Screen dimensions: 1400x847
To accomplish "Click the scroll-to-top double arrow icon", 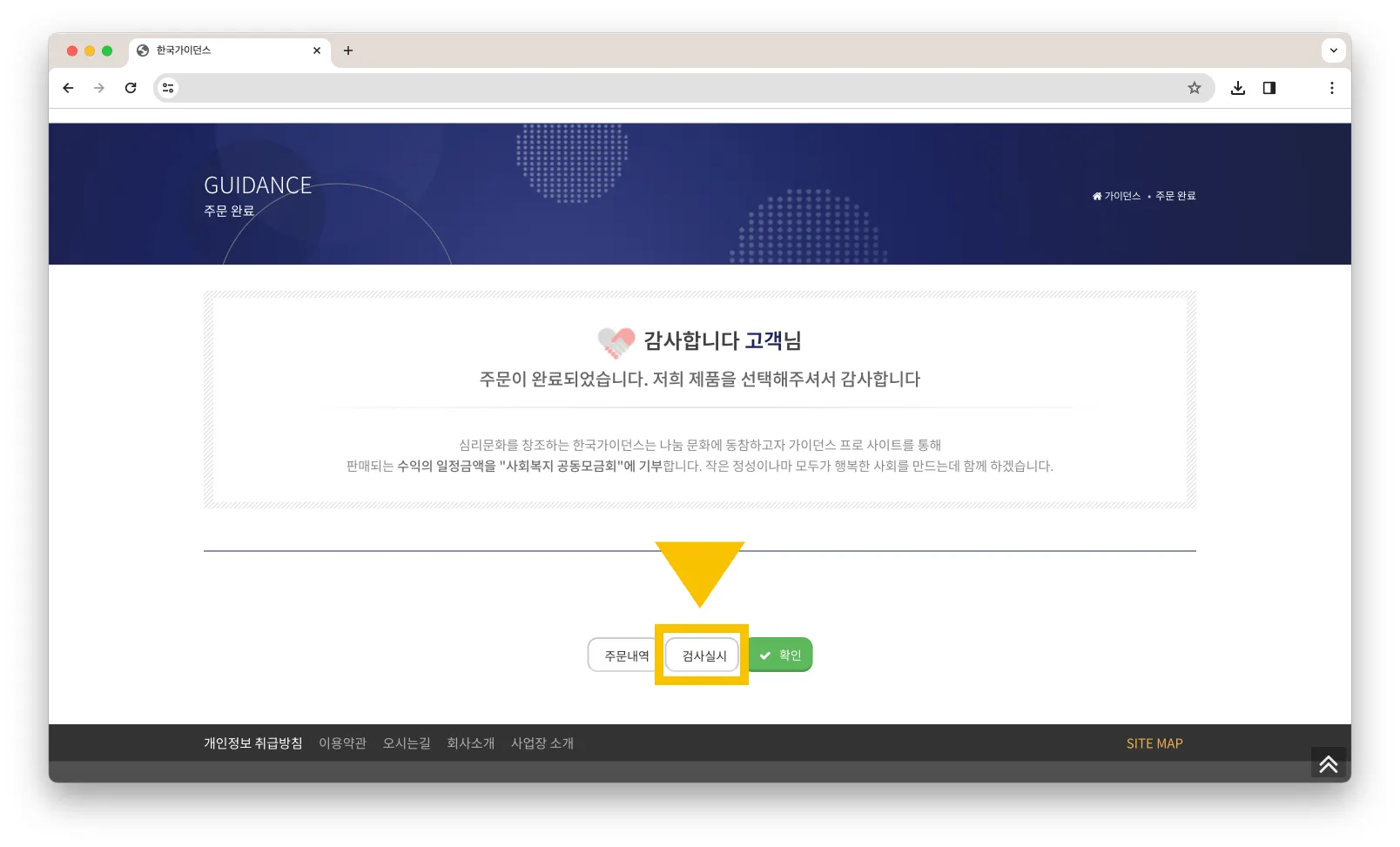I will tap(1329, 763).
